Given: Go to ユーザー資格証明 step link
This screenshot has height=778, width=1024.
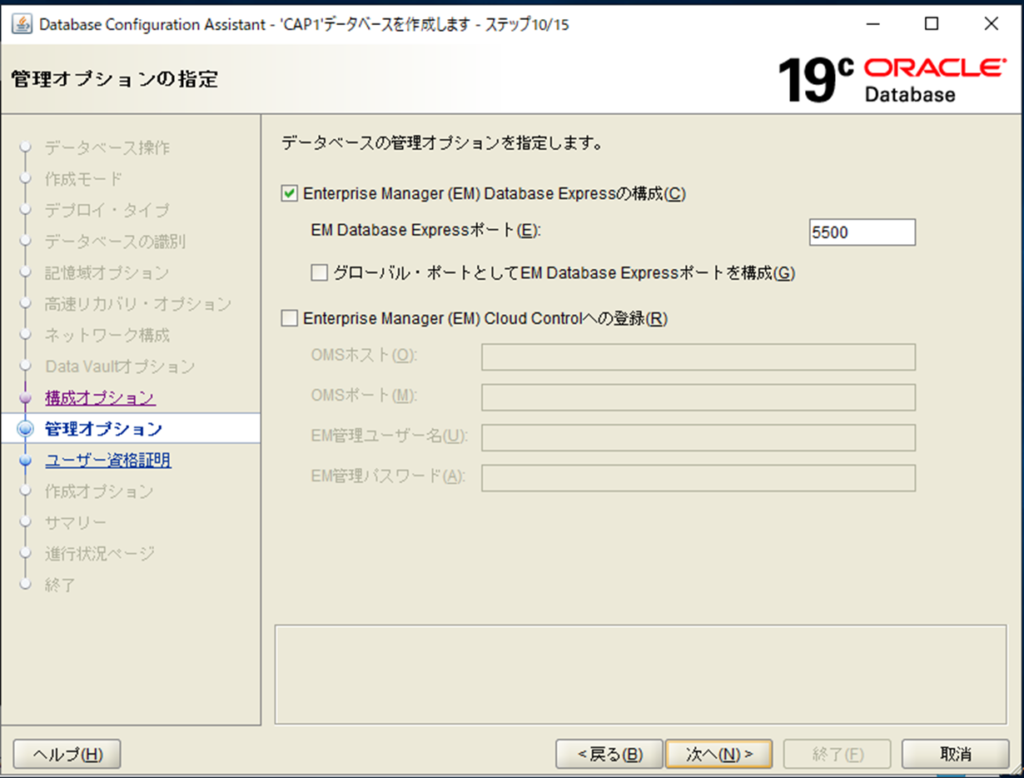Looking at the screenshot, I should point(108,461).
